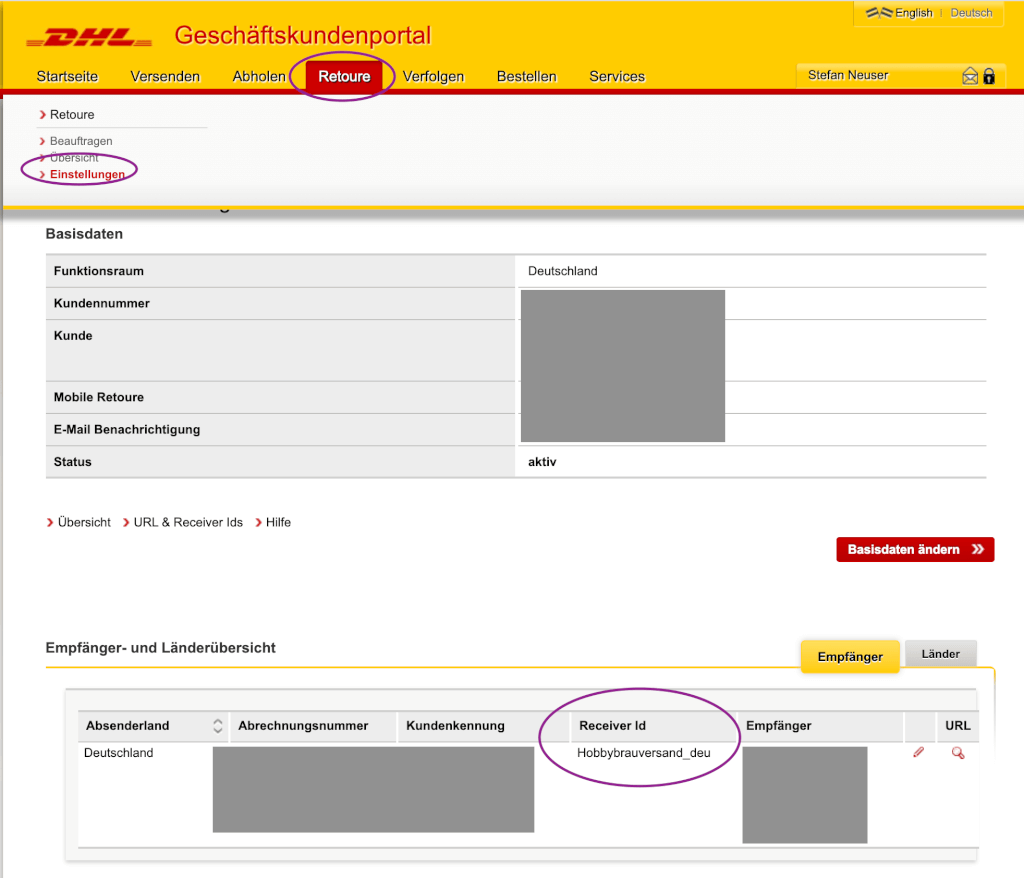The width and height of the screenshot is (1024, 878).
Task: Select the Retoure menu tab
Action: [344, 76]
